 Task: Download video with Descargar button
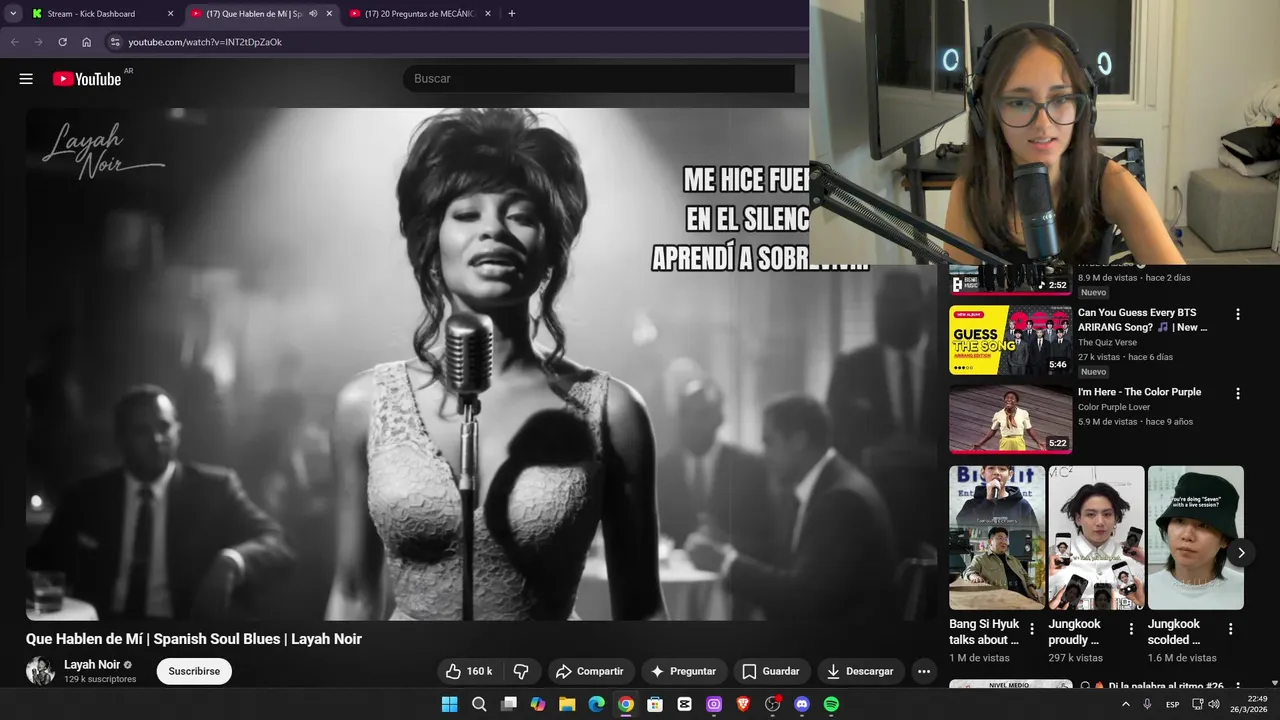click(860, 671)
